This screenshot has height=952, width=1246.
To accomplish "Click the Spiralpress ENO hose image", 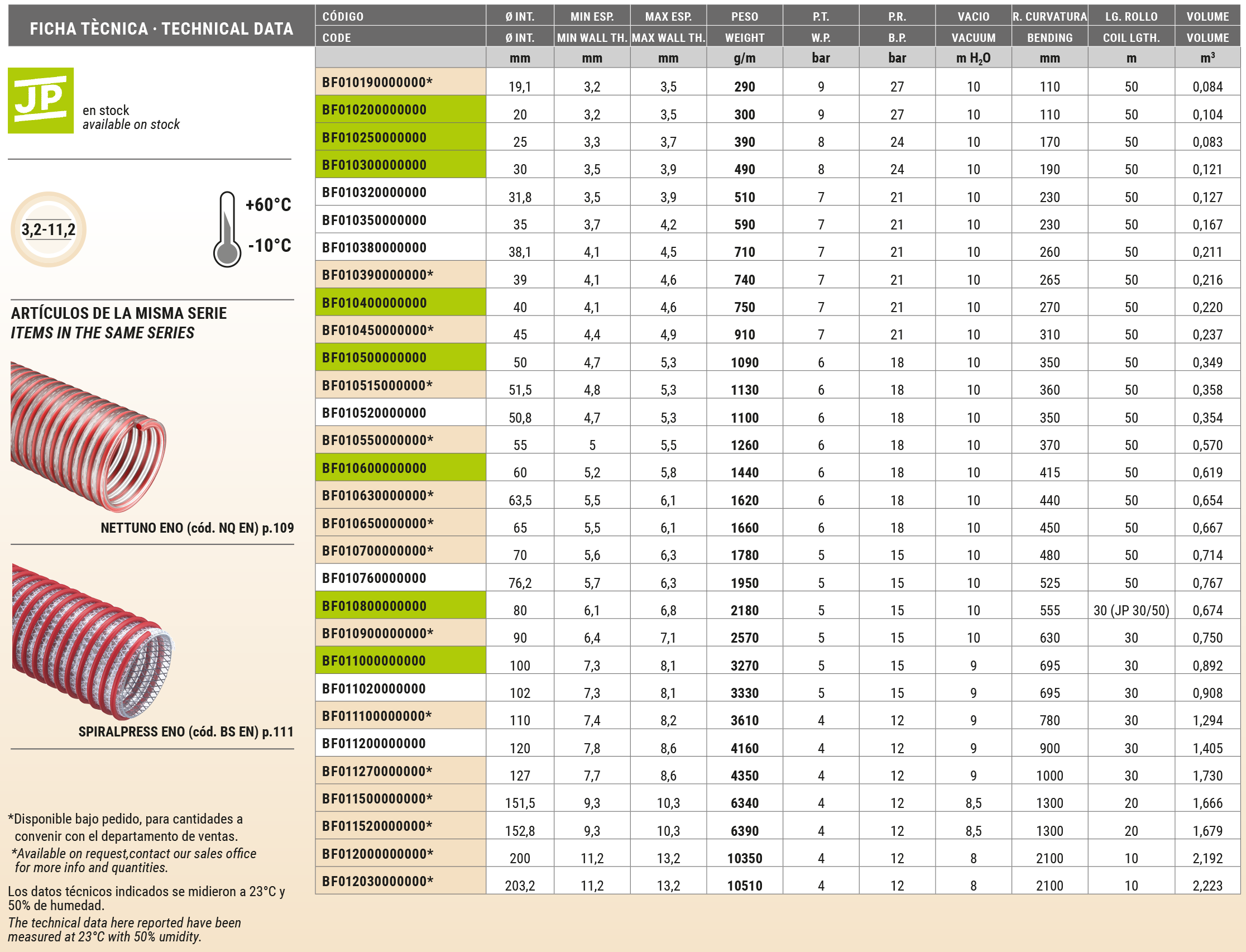I will point(92,642).
